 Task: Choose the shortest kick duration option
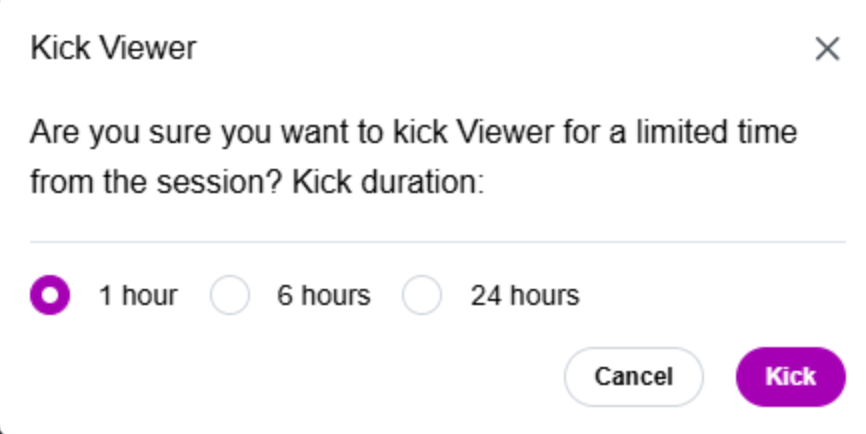tap(50, 296)
